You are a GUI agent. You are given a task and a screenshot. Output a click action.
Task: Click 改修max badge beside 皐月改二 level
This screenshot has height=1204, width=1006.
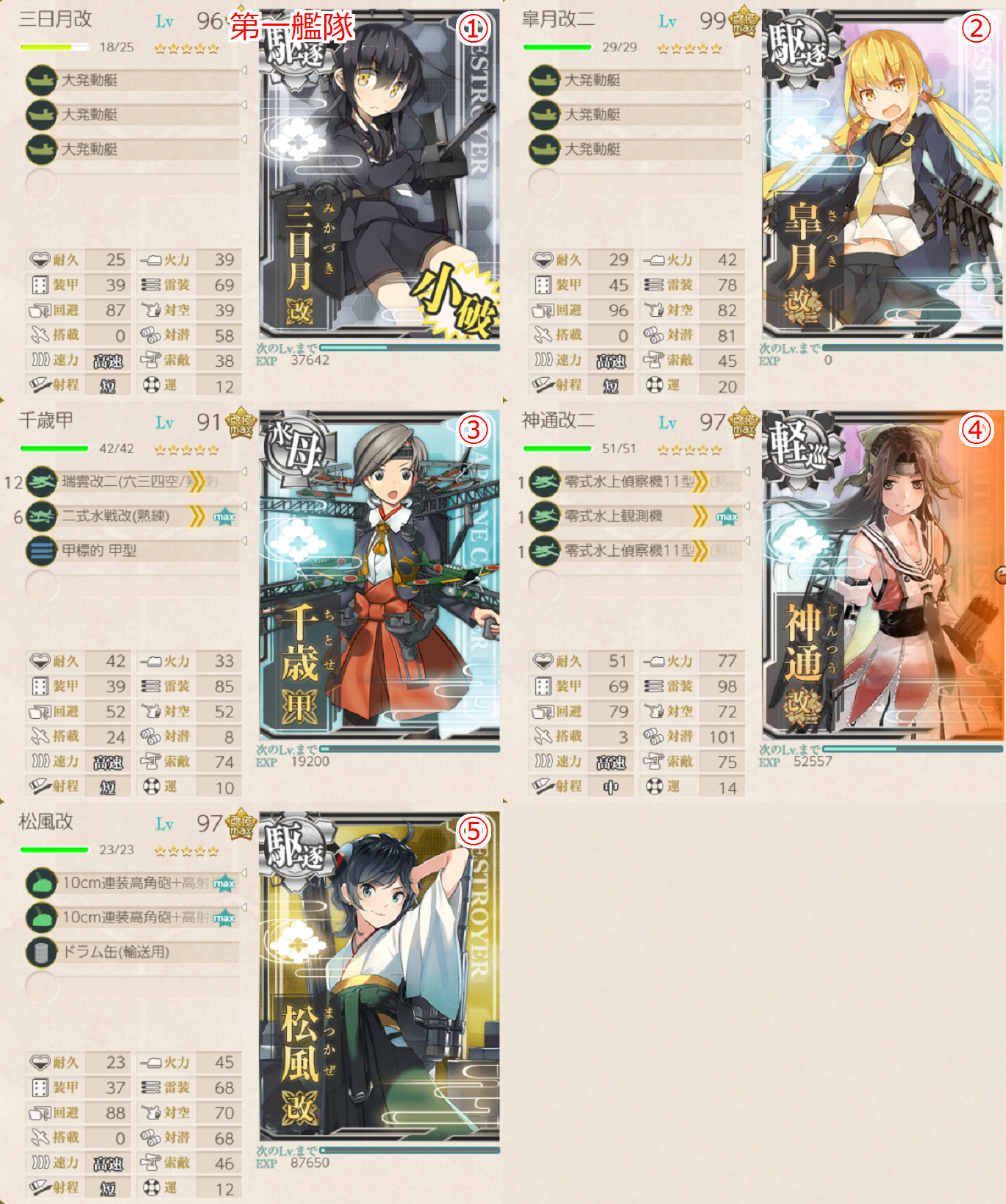[x=743, y=23]
